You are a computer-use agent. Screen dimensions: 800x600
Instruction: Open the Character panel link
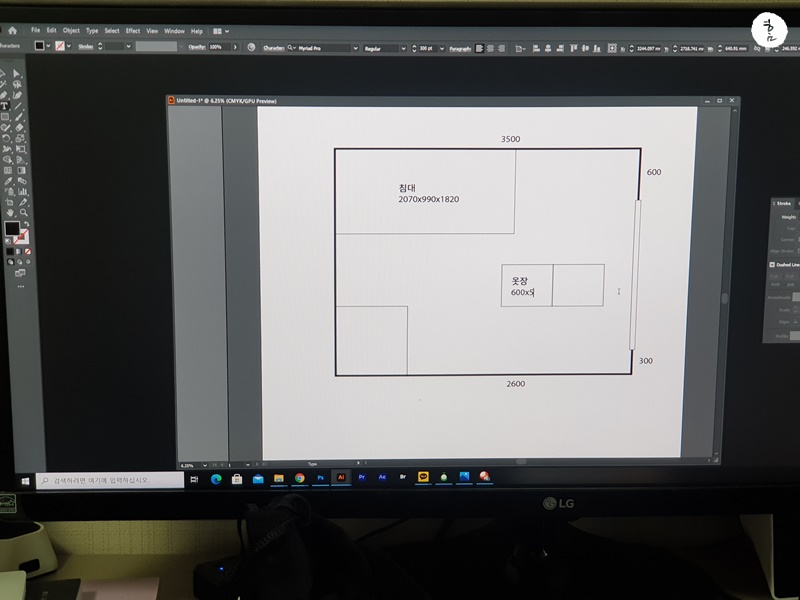[x=273, y=47]
